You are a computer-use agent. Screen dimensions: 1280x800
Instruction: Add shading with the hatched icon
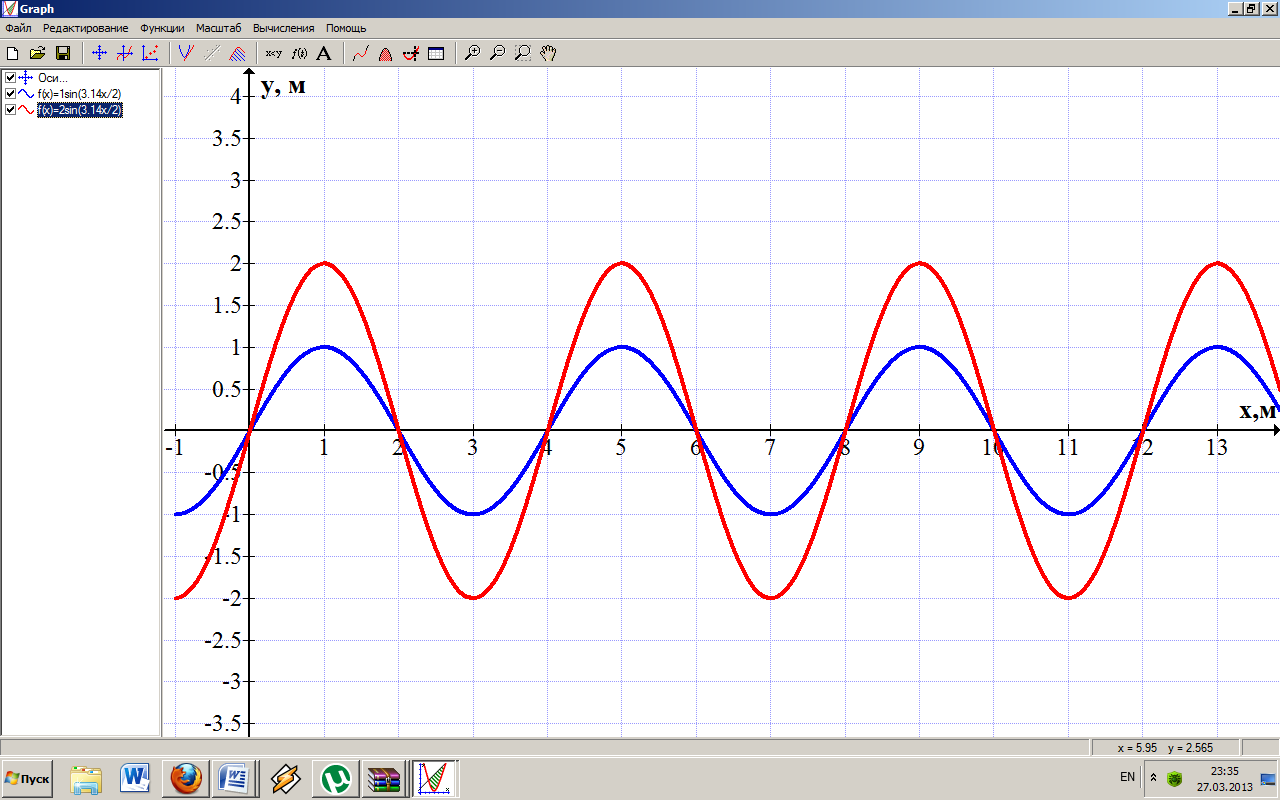pos(237,53)
